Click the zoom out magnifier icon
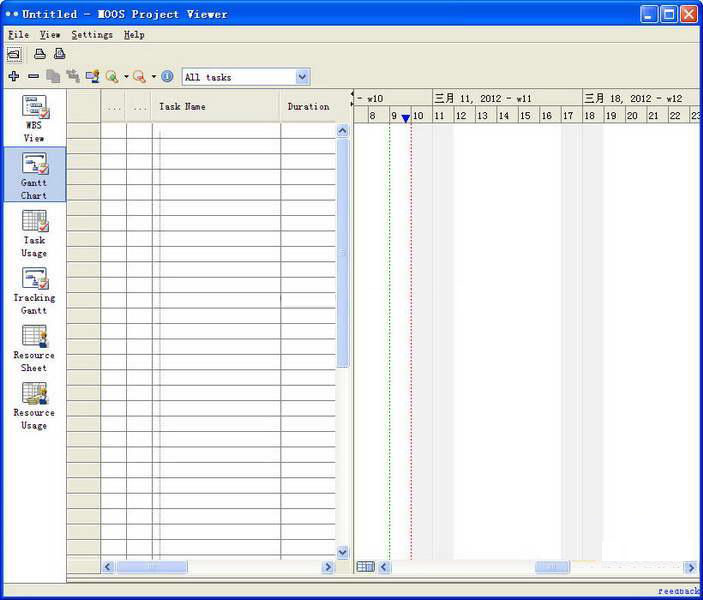The image size is (703, 600). point(139,77)
